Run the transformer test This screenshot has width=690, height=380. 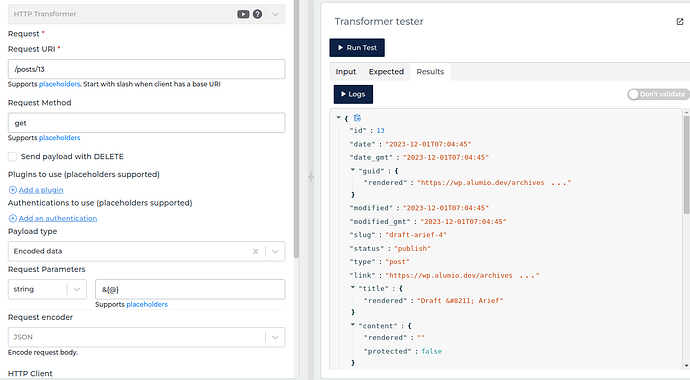click(x=357, y=48)
